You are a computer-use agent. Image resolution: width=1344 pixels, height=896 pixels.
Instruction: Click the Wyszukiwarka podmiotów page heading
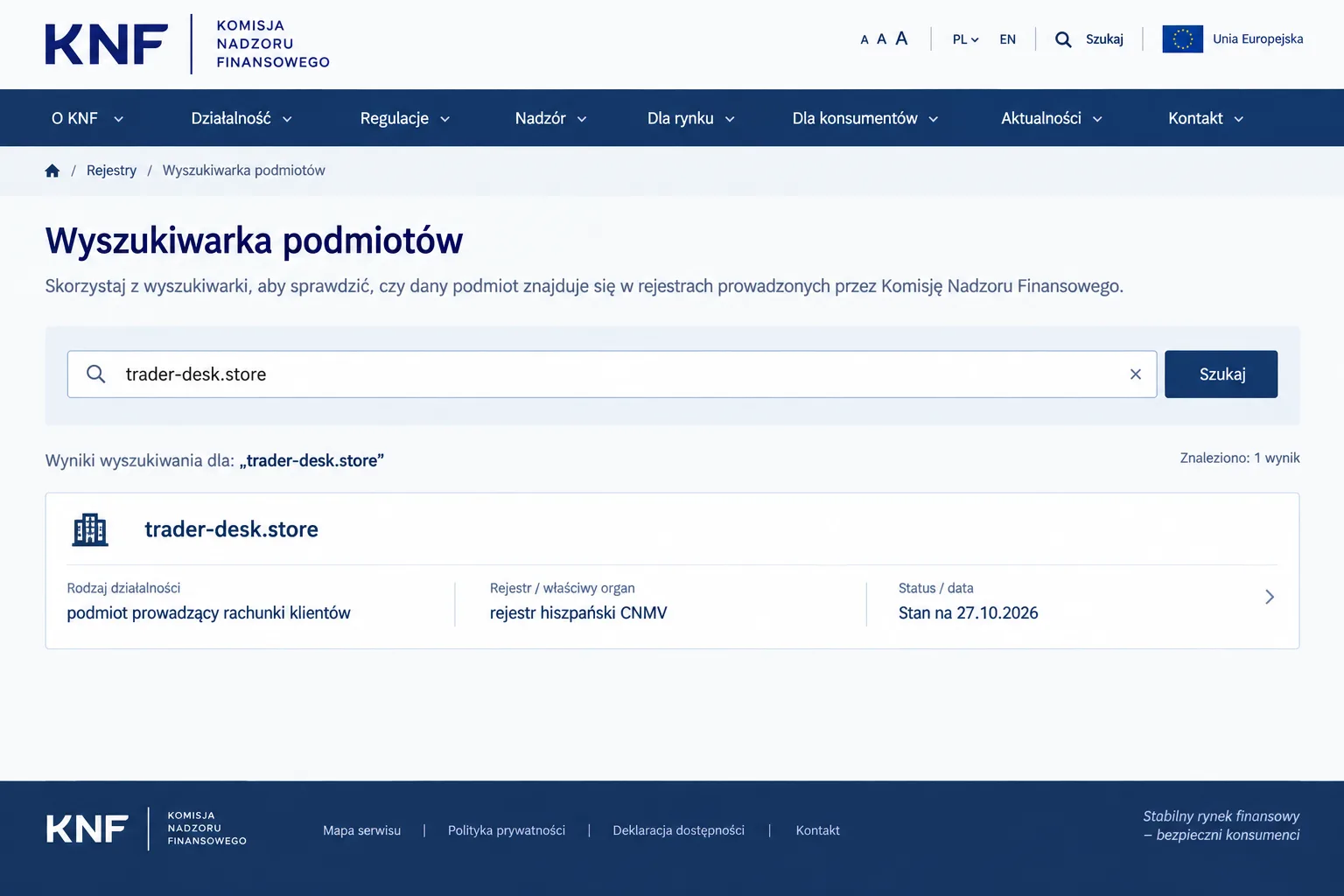(254, 241)
